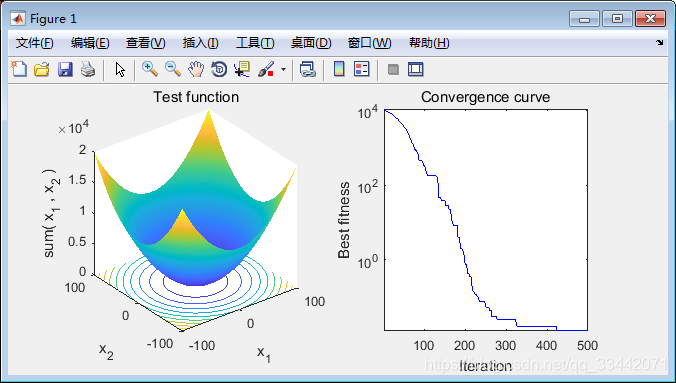Print the figure using the printer icon

click(88, 69)
